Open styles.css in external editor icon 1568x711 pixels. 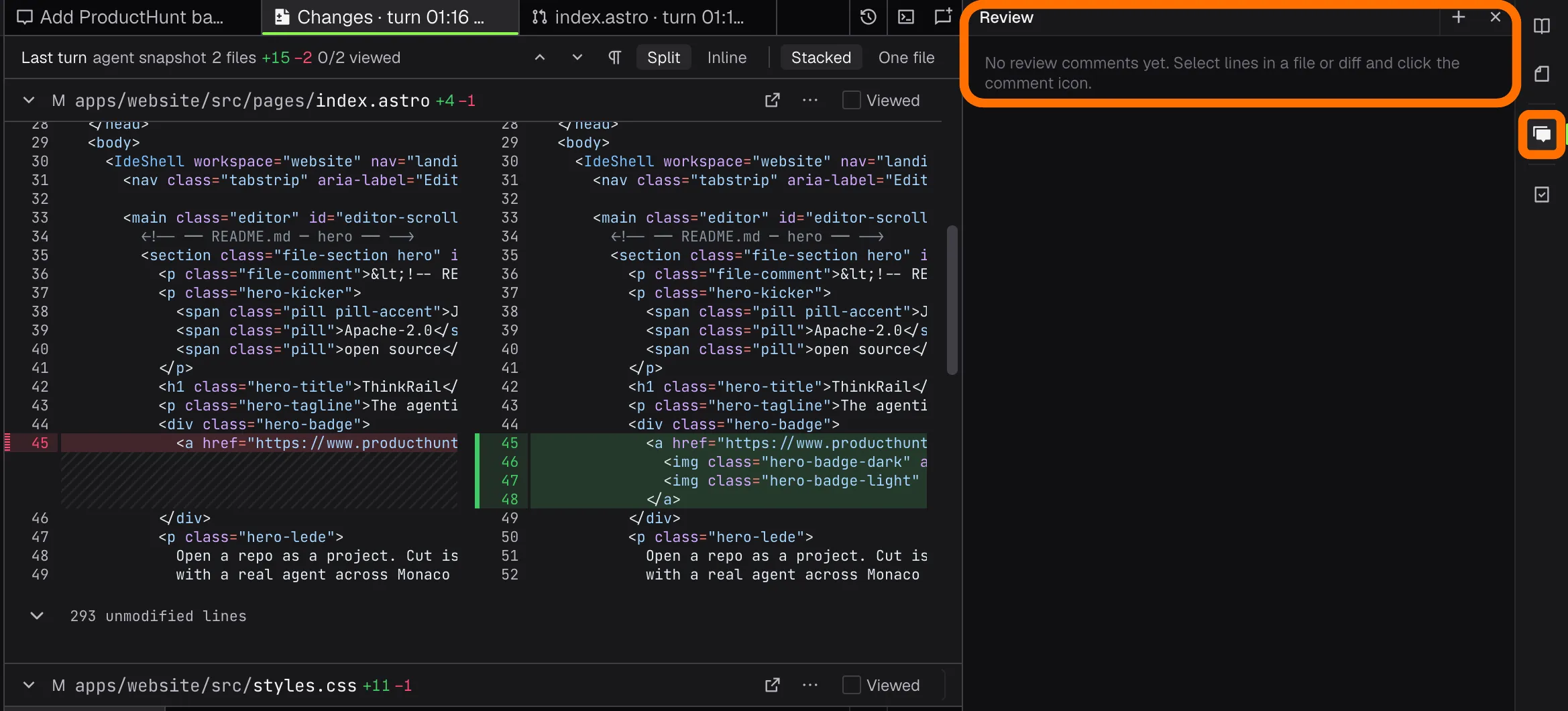773,686
